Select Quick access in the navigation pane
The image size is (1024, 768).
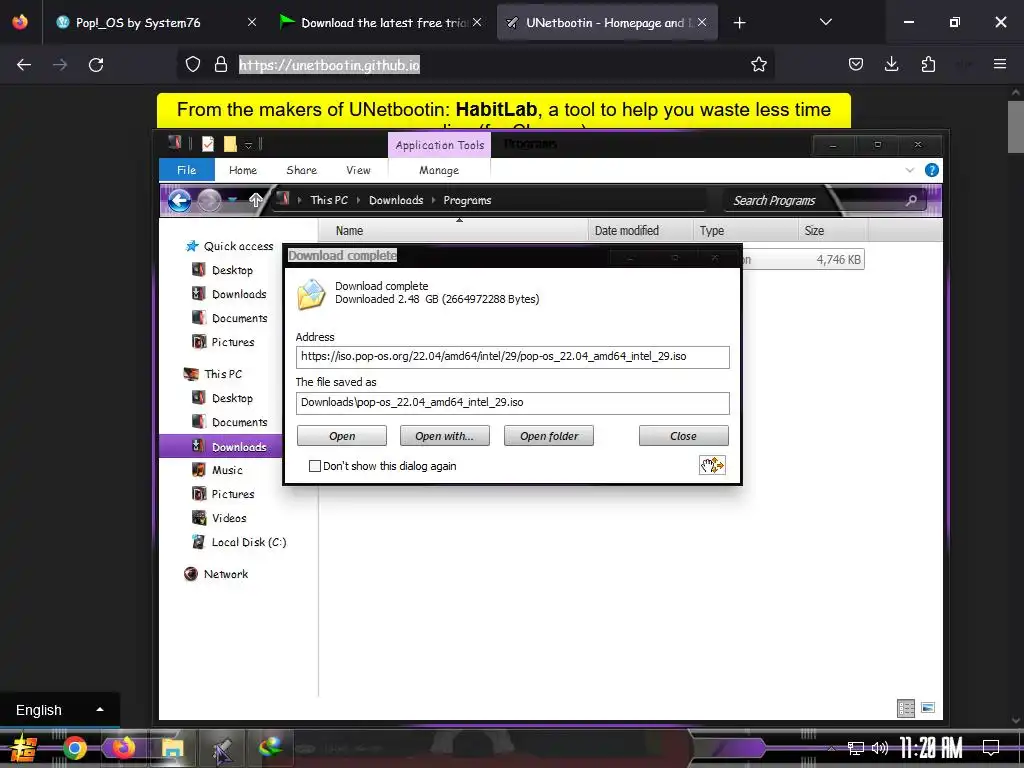tap(229, 246)
